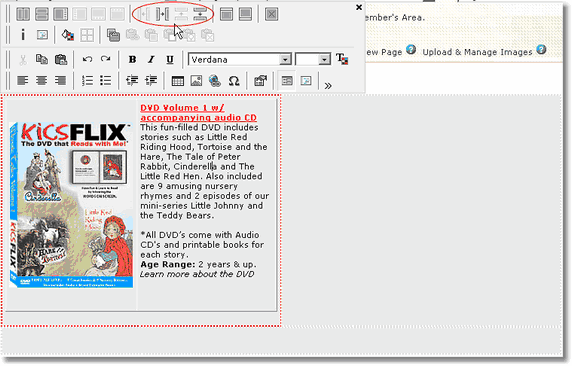Screen dimensions: 572x366
Task: Click the crossed-out box delete icon in the top row
Action: point(271,14)
